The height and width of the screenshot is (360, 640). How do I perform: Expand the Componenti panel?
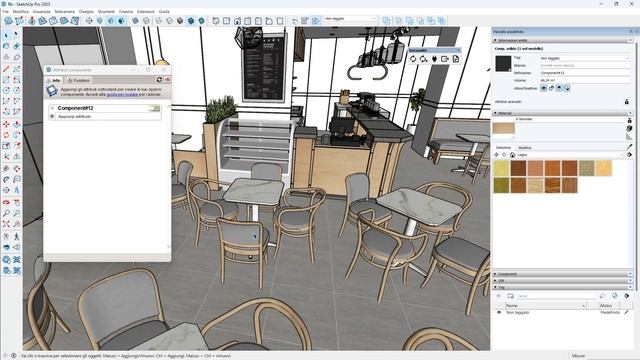pos(562,274)
